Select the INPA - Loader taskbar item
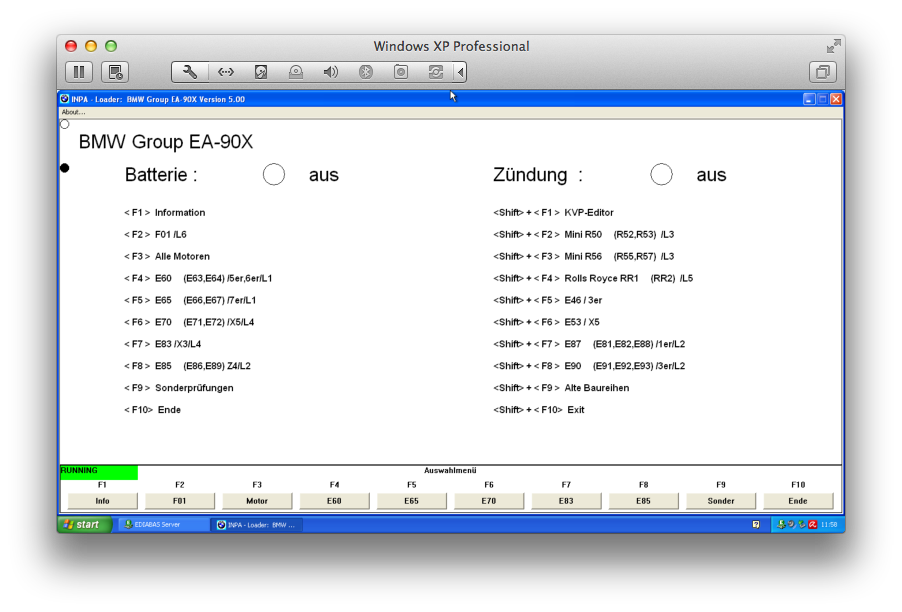Screen dimensions: 902x612 (258, 525)
